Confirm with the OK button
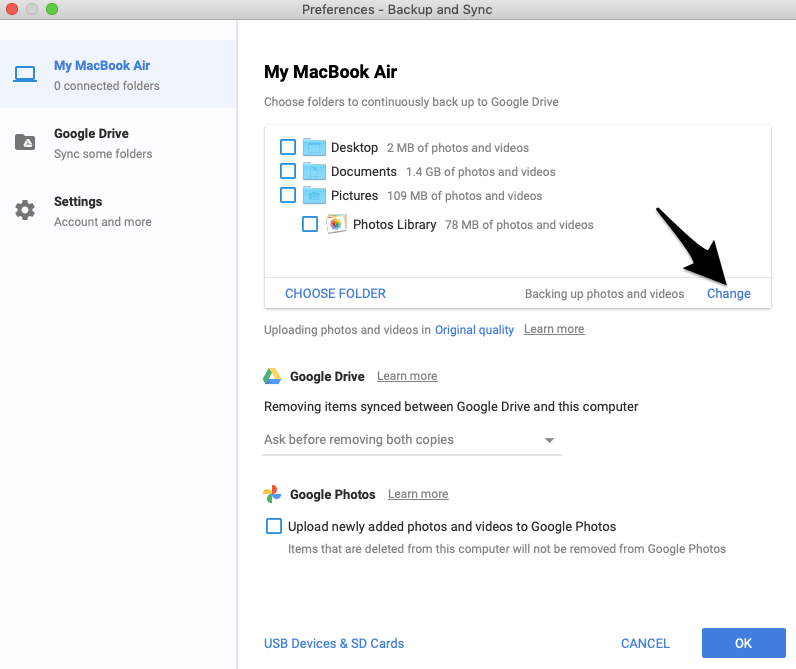Image resolution: width=796 pixels, height=669 pixels. 743,643
